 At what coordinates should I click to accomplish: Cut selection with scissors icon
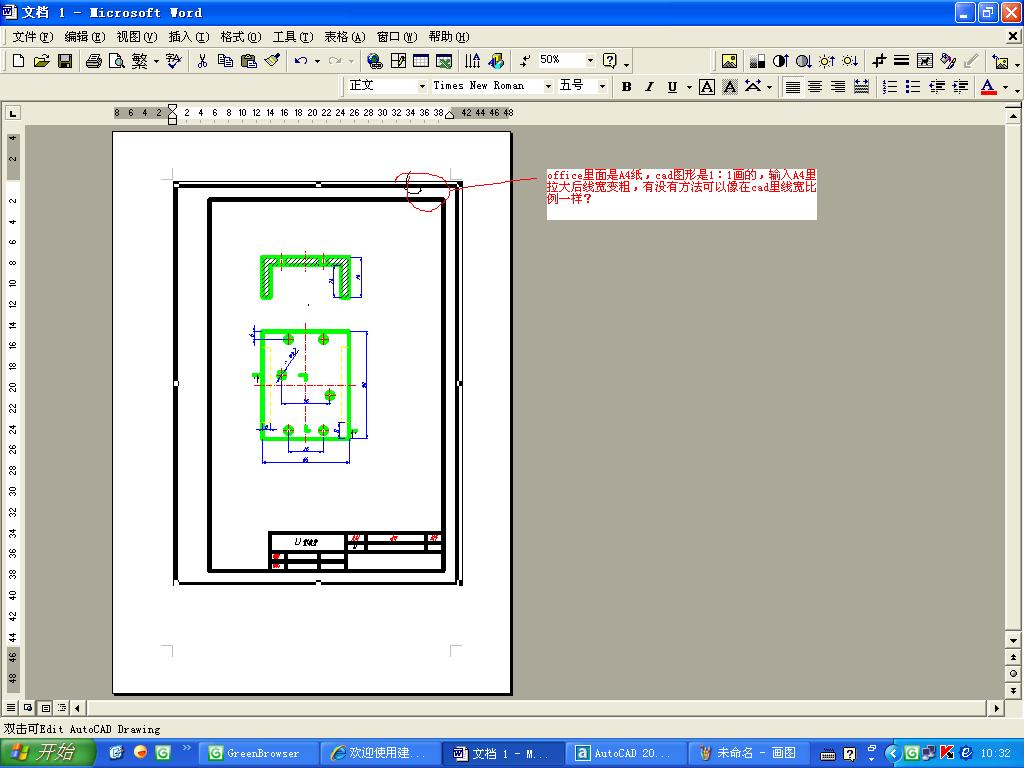pyautogui.click(x=202, y=61)
